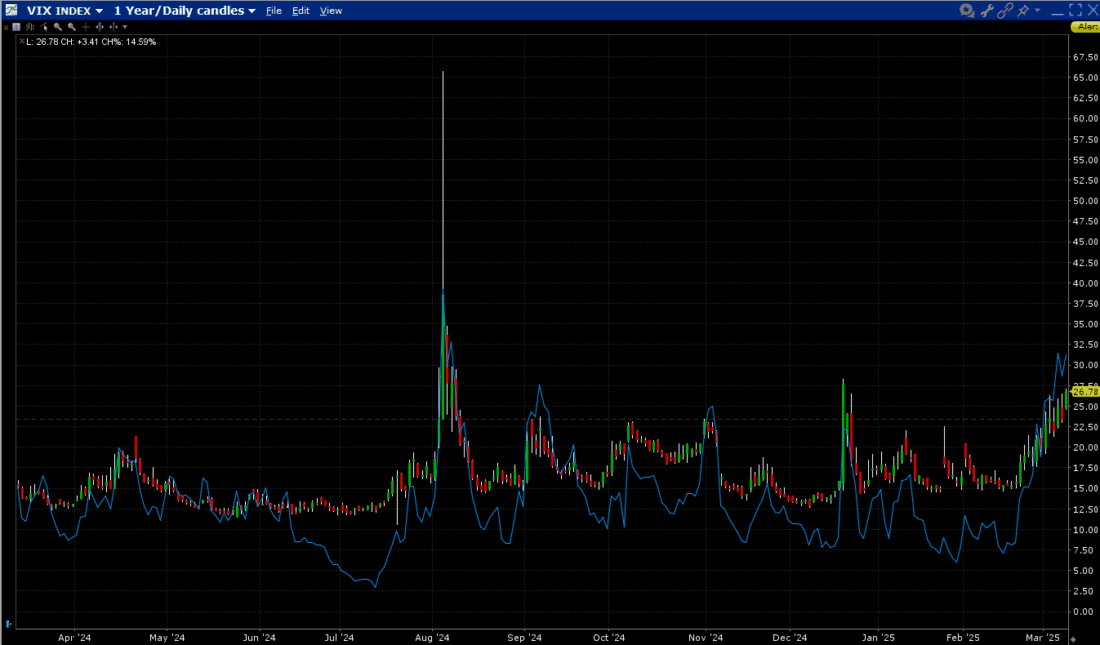Click the Dec '24 date axis label
Viewport: 1100px width, 645px height.
coord(790,638)
